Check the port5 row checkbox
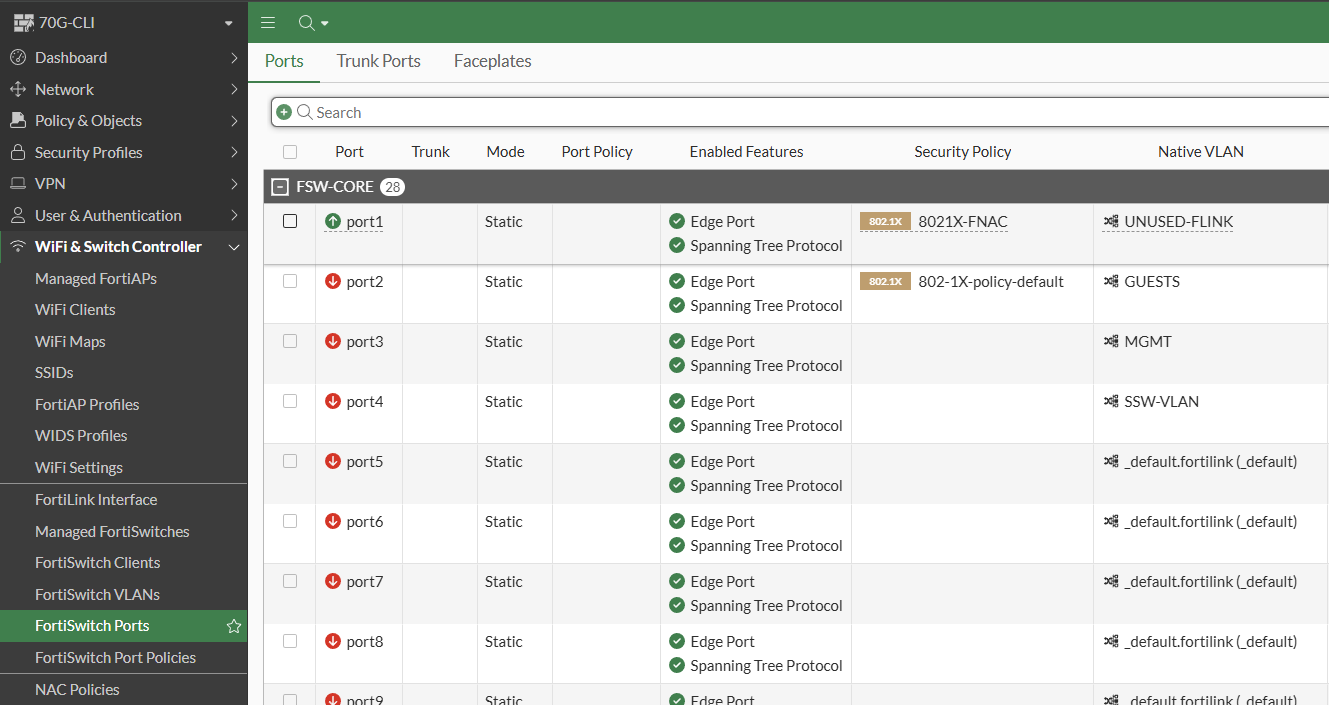This screenshot has height=705, width=1329. coord(290,461)
